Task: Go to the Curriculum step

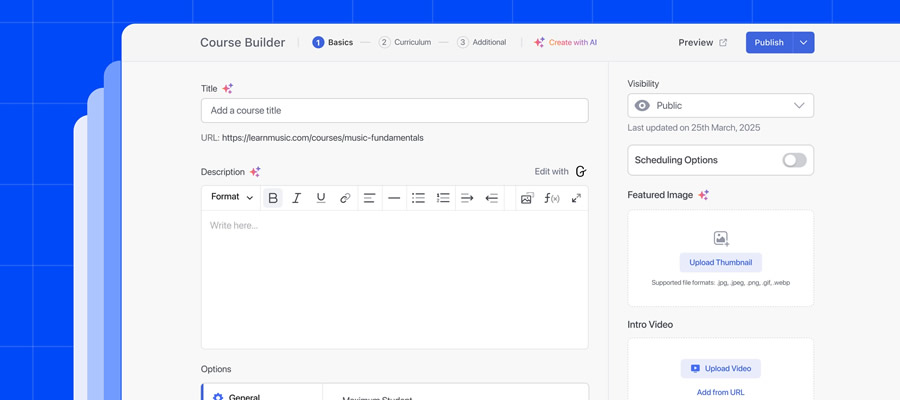Action: click(405, 42)
